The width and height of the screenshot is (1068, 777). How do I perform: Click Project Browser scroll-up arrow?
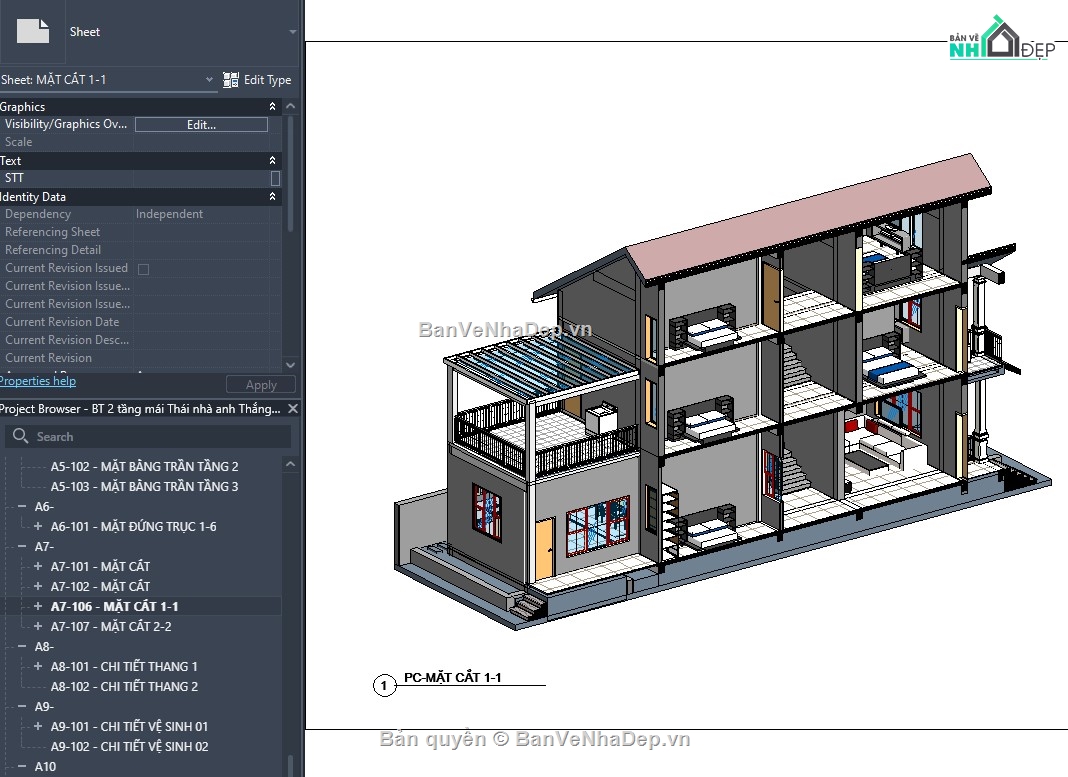[x=291, y=464]
